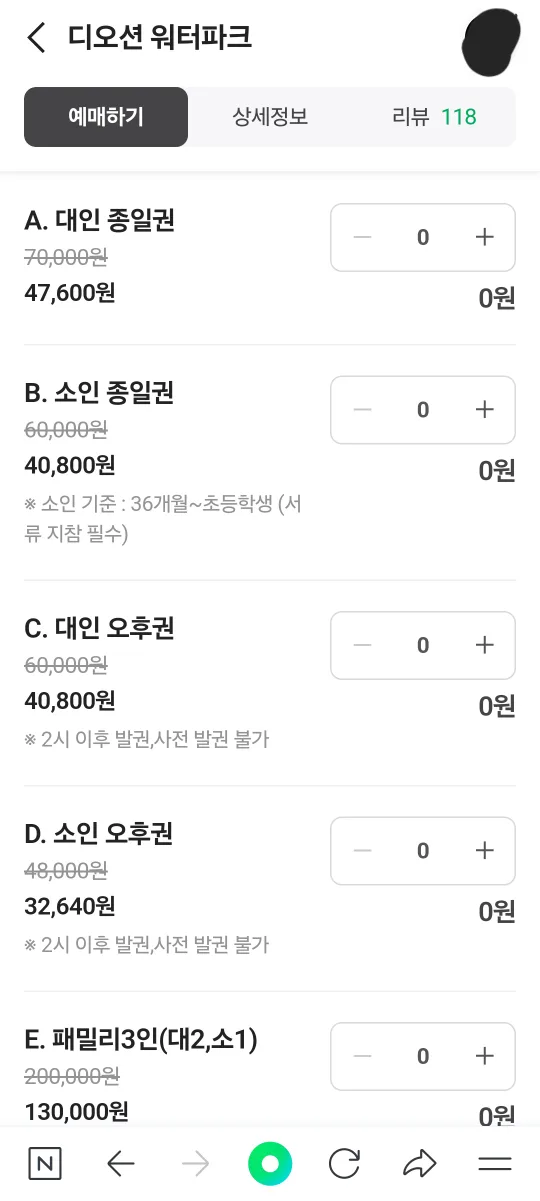
Task: Open the 리뷰 118 tab
Action: pyautogui.click(x=434, y=117)
